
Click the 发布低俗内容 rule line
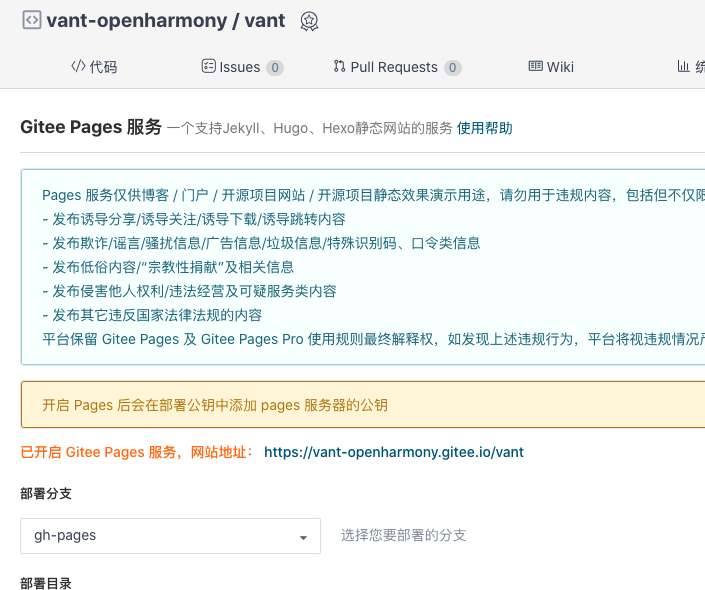(168, 267)
